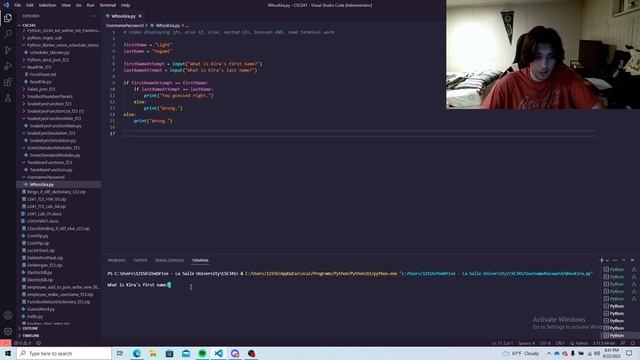The image size is (640, 360).
Task: Click the terminal input prompt line
Action: tap(139, 285)
